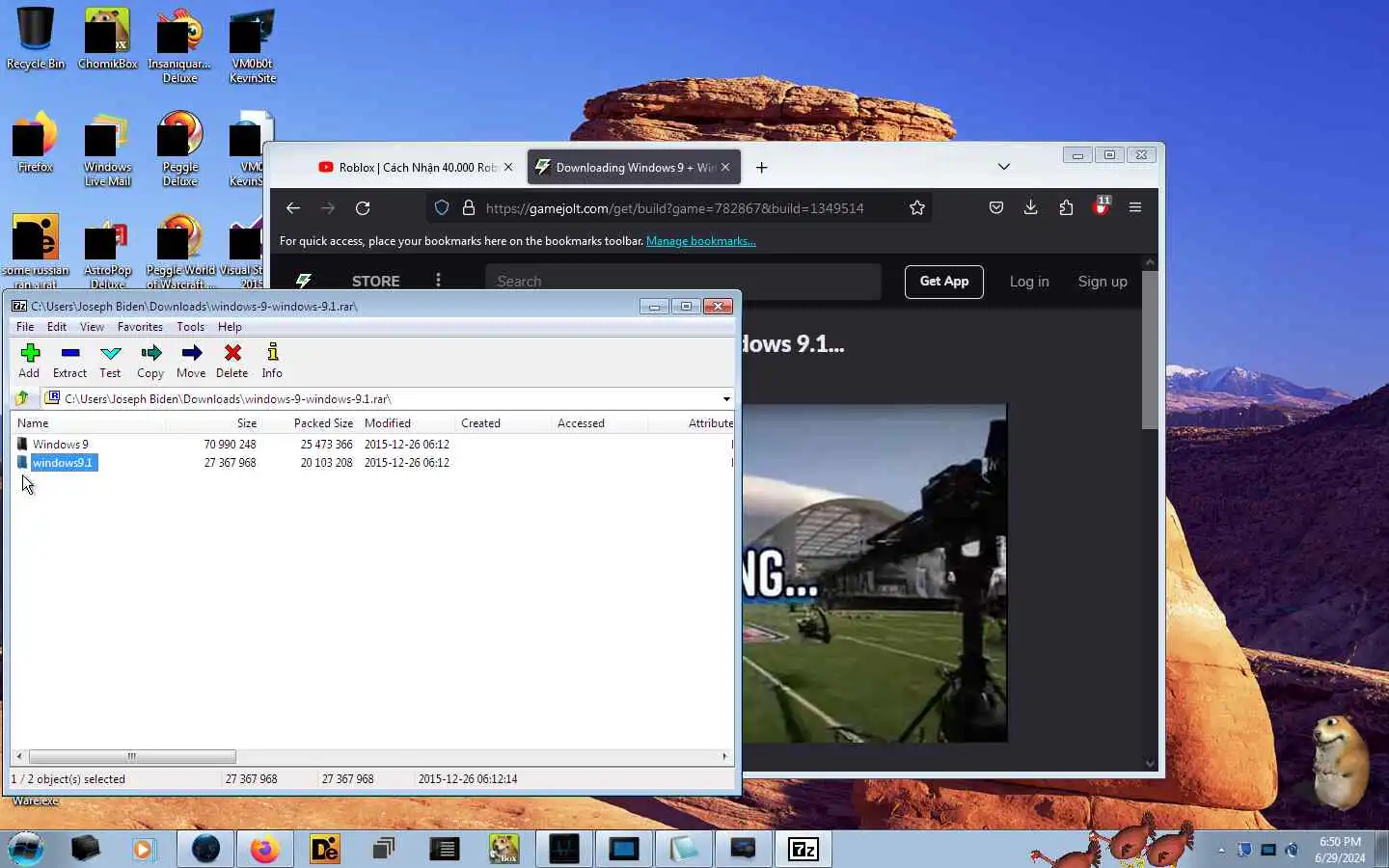Open the Help menu in 7-Zip
The height and width of the screenshot is (868, 1389).
point(230,327)
